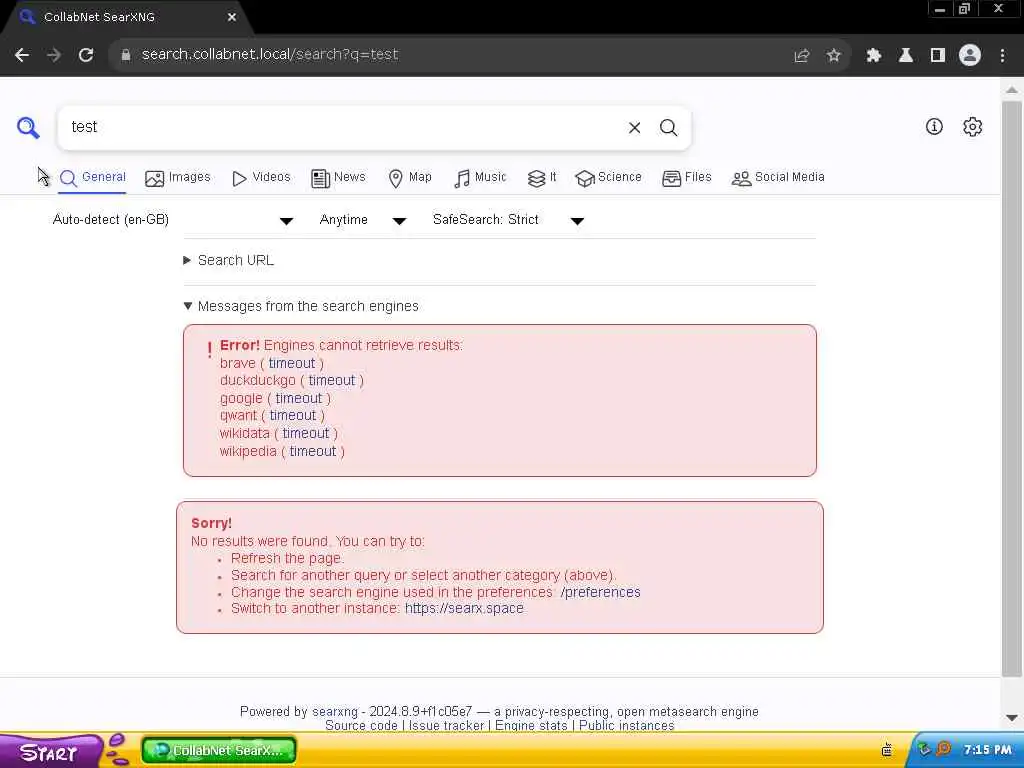Viewport: 1024px width, 768px height.
Task: Open preferences via the gear icon
Action: click(972, 127)
